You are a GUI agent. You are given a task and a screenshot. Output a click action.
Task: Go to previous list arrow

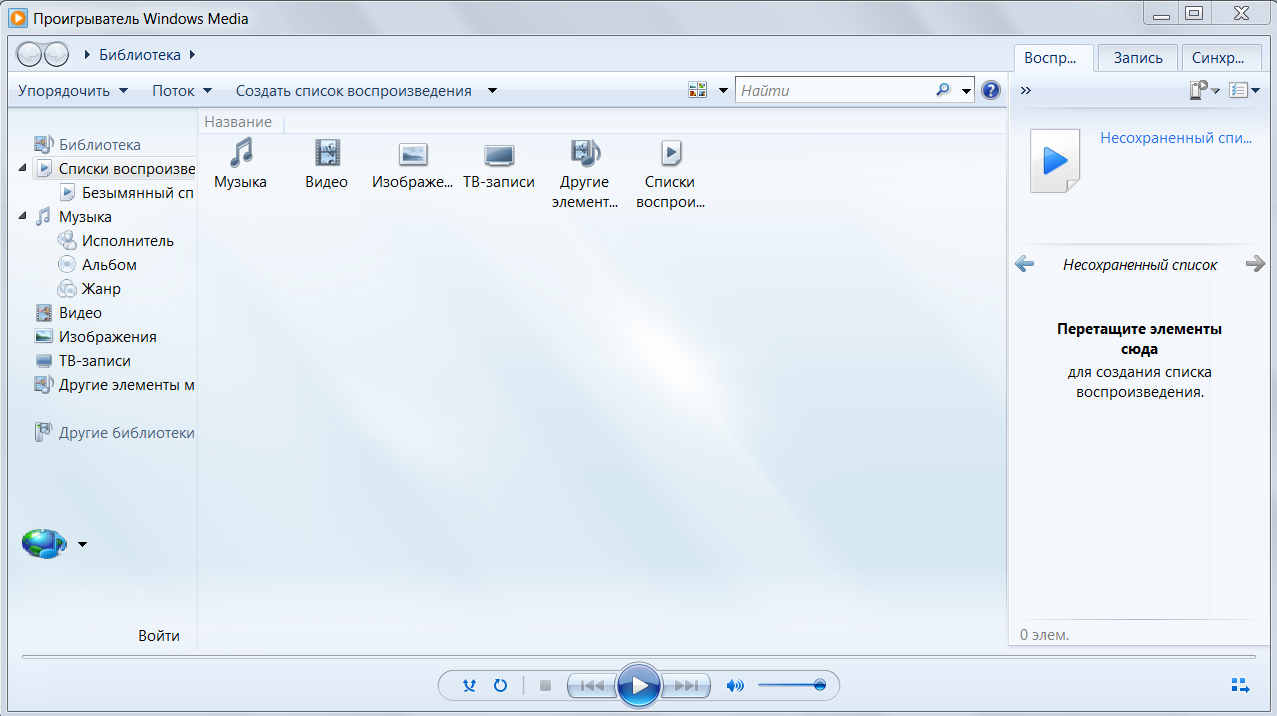pos(1024,264)
